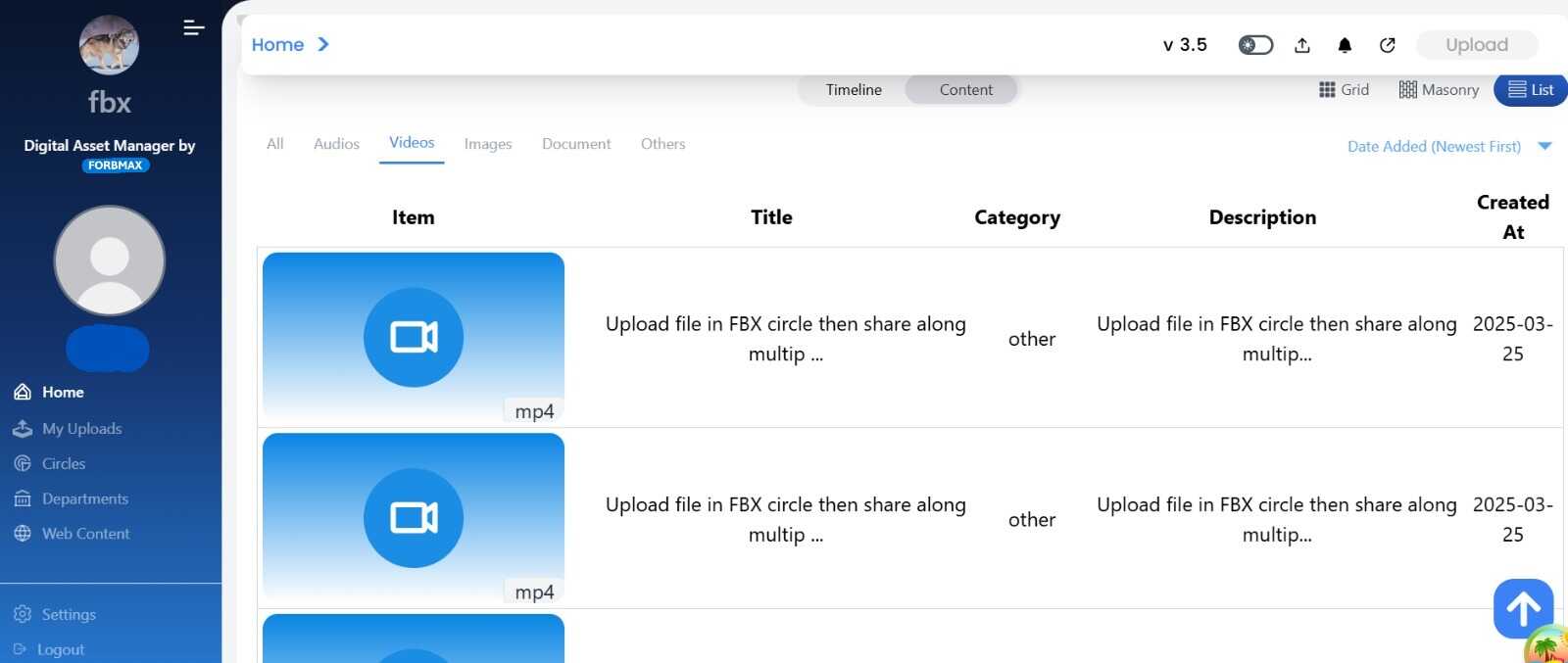This screenshot has width=1568, height=663.
Task: Click the refresh icon in top bar
Action: [x=1388, y=45]
